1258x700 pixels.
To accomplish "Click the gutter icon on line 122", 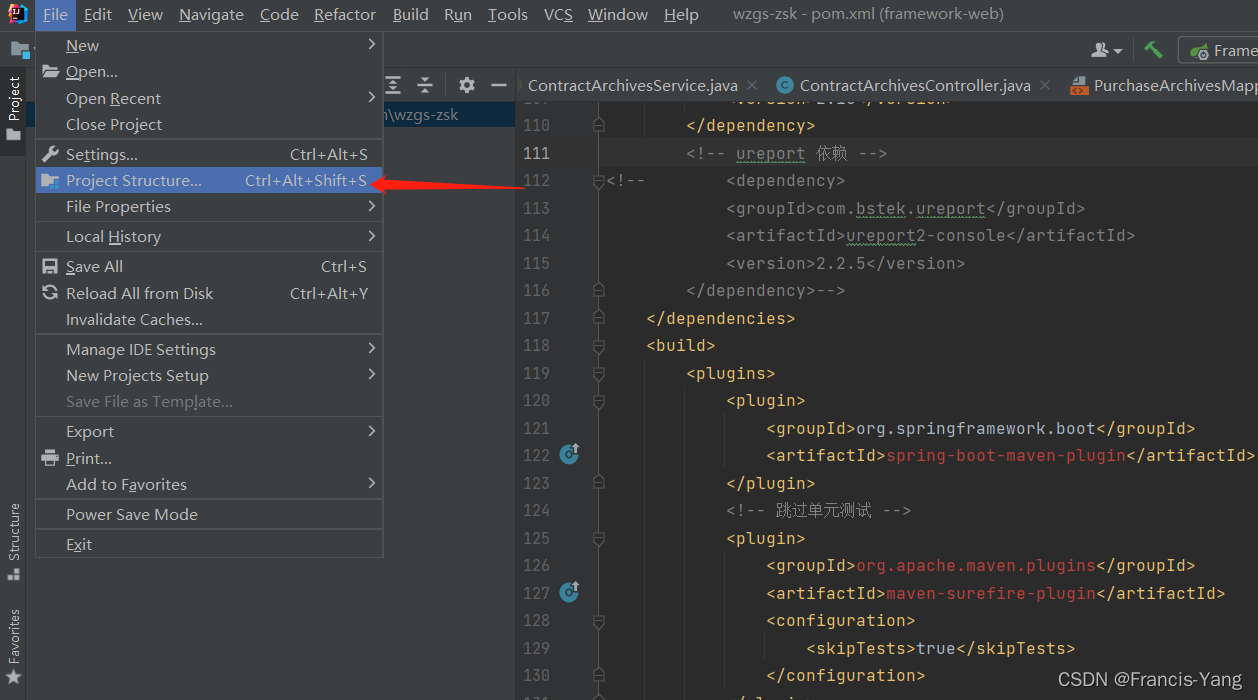I will tap(569, 454).
